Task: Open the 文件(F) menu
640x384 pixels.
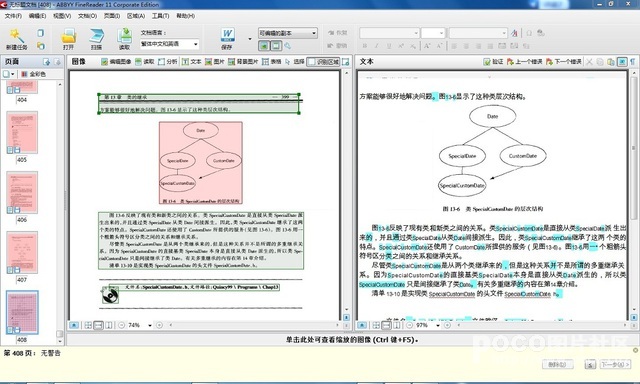Action: [13, 16]
